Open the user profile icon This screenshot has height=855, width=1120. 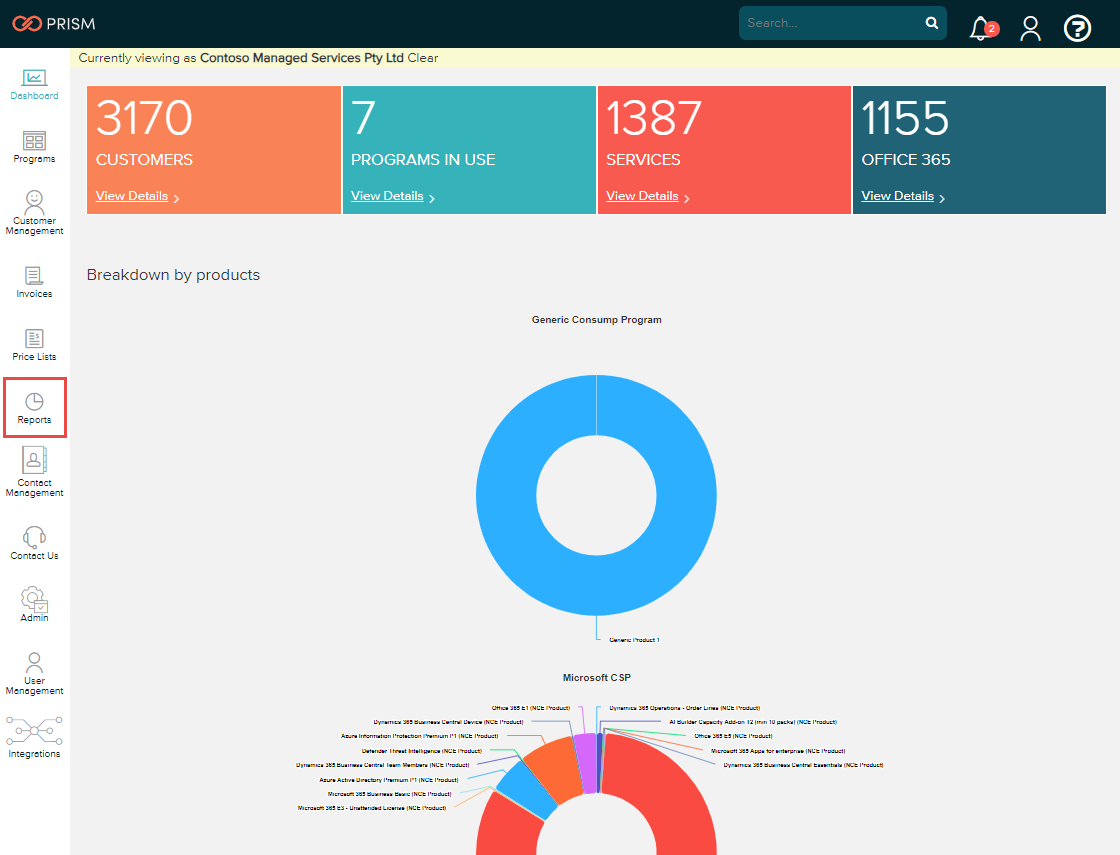1030,29
